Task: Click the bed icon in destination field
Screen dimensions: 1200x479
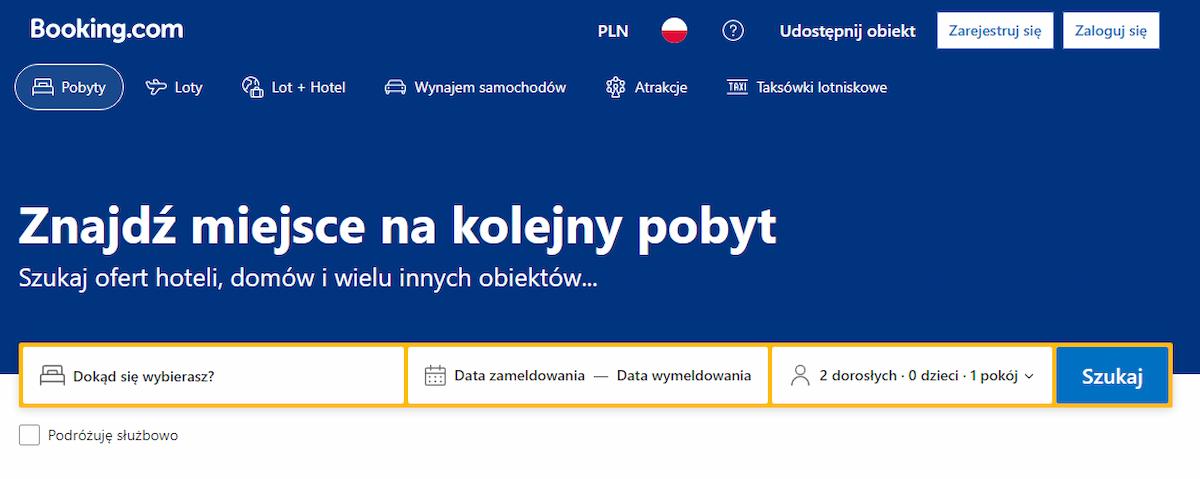Action: coord(52,376)
